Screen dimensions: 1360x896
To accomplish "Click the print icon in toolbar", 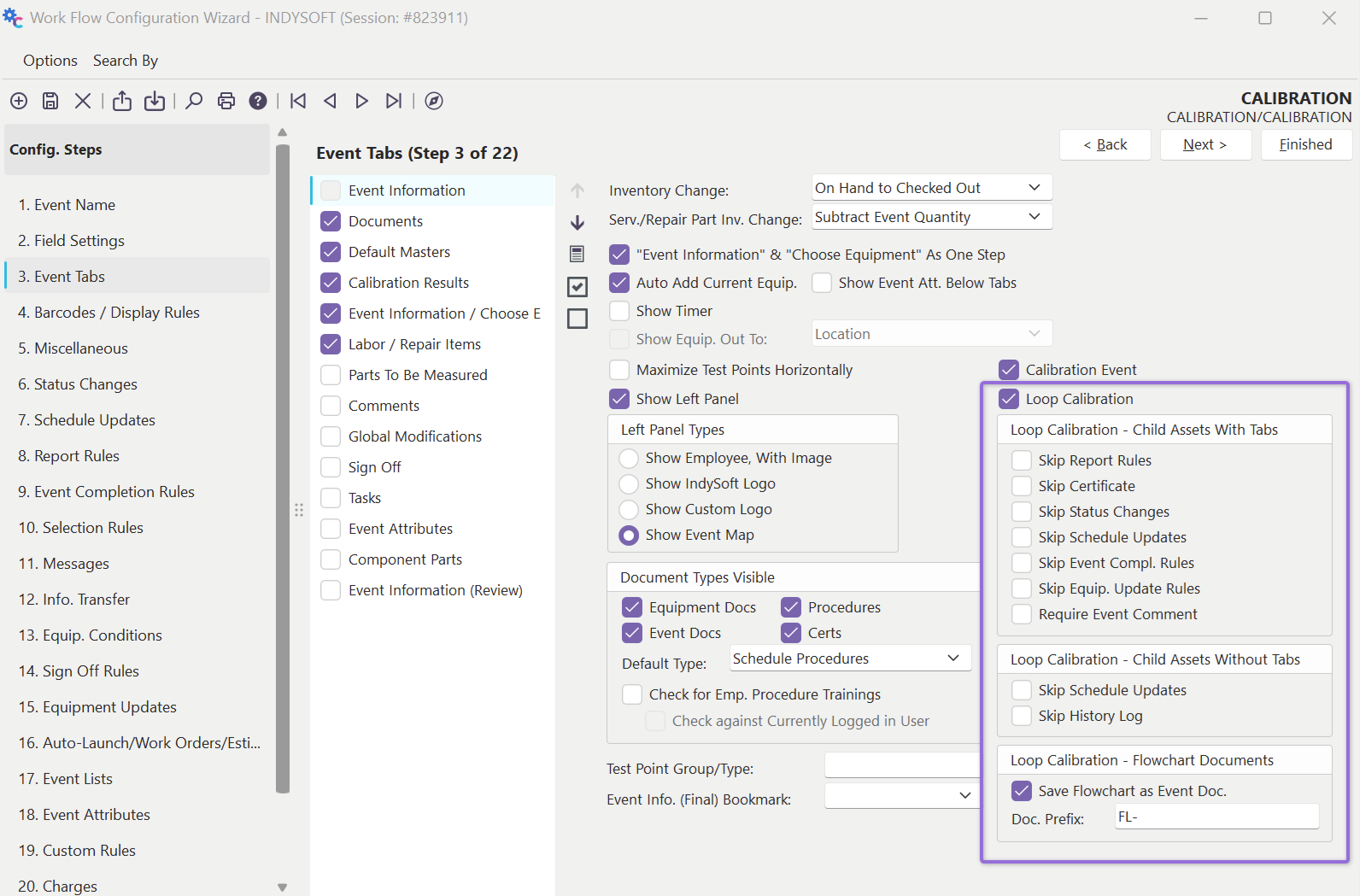I will (x=226, y=101).
